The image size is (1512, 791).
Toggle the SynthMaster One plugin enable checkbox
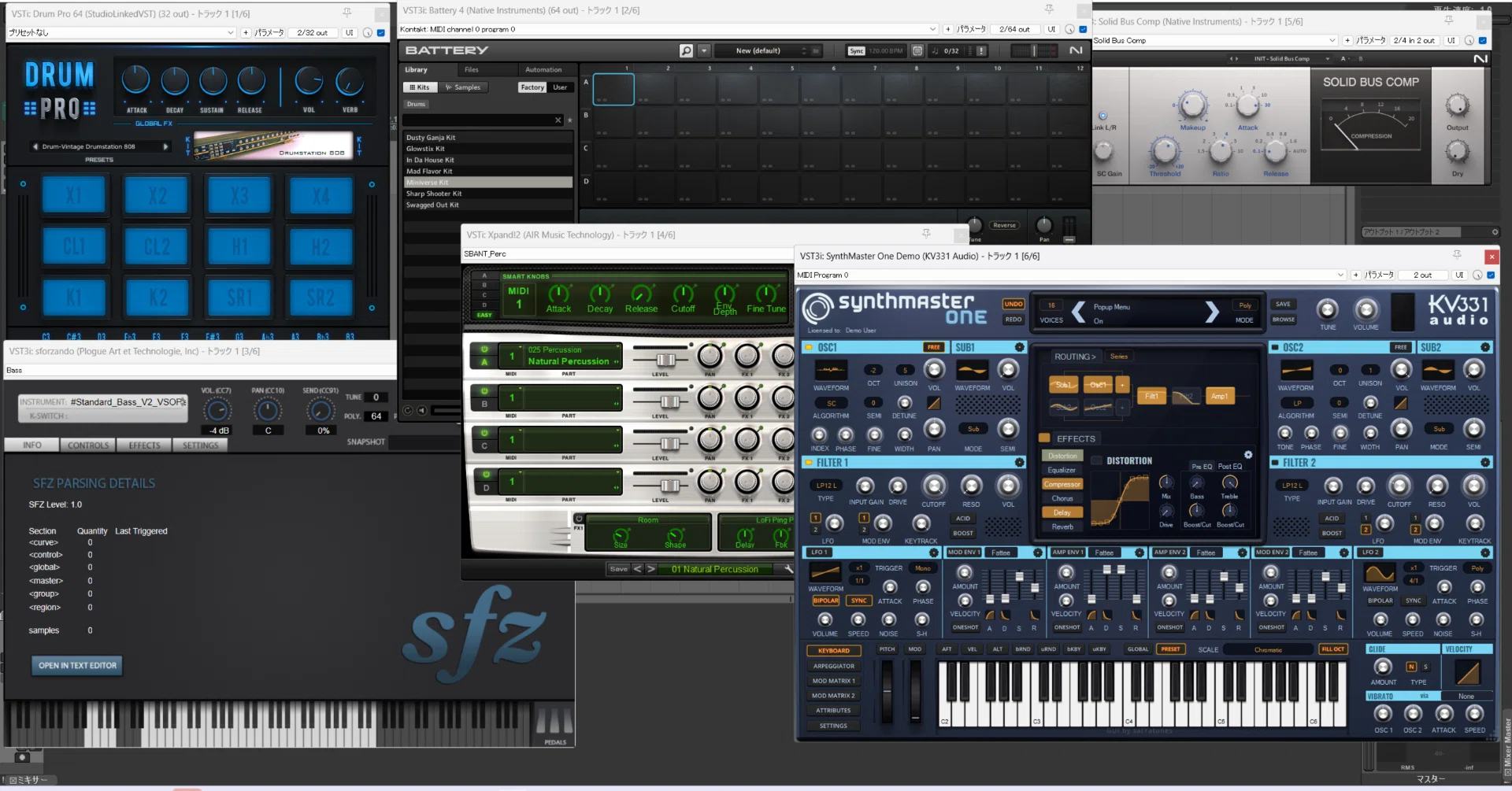pos(1491,275)
